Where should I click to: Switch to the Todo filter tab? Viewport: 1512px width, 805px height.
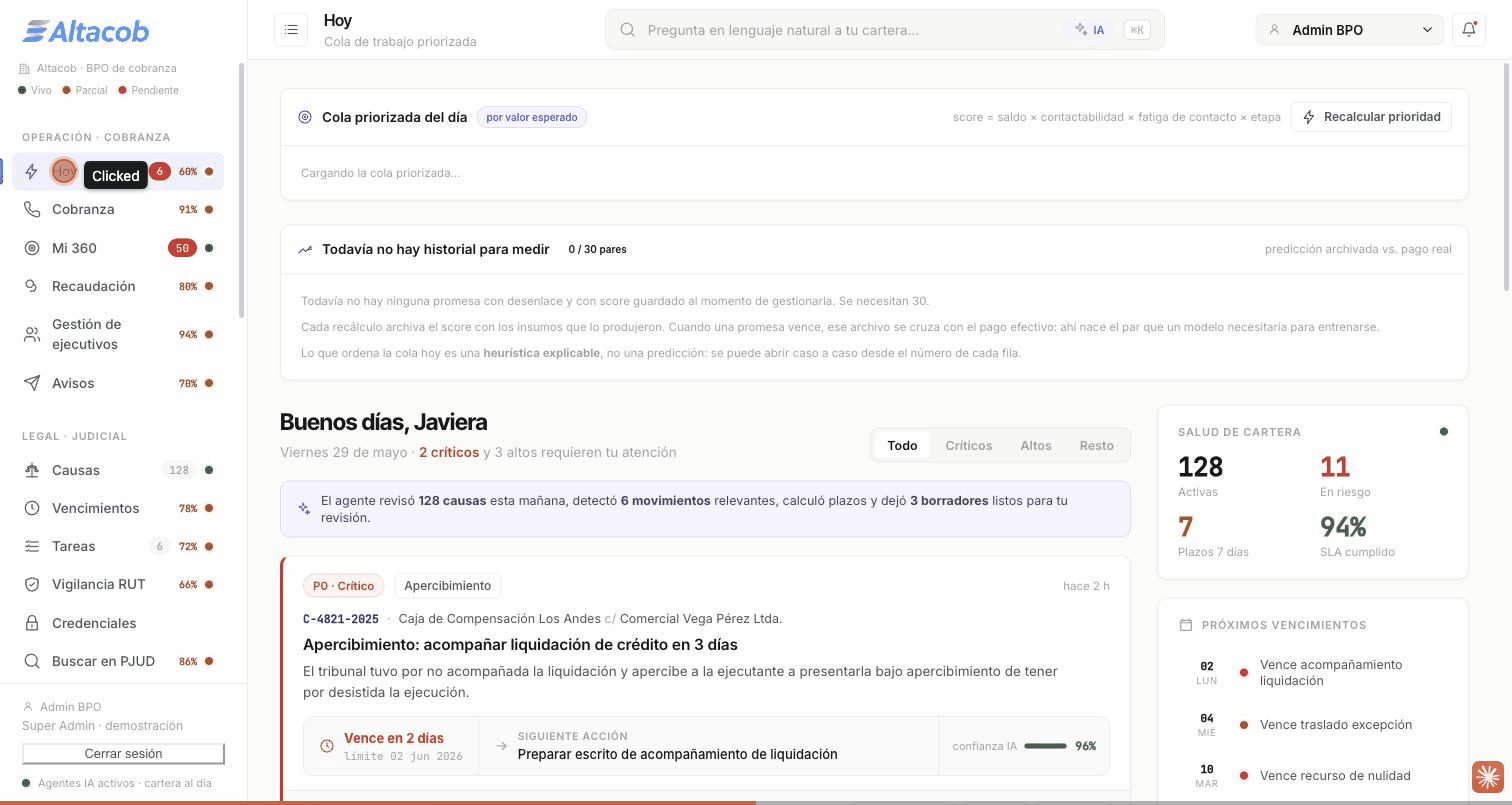pos(902,445)
